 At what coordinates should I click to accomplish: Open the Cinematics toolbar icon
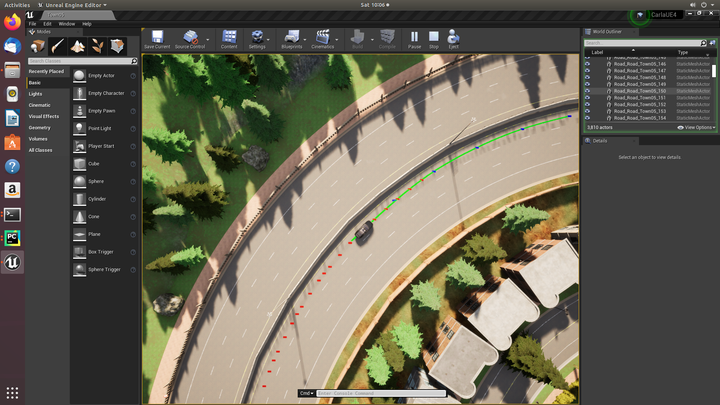point(322,37)
